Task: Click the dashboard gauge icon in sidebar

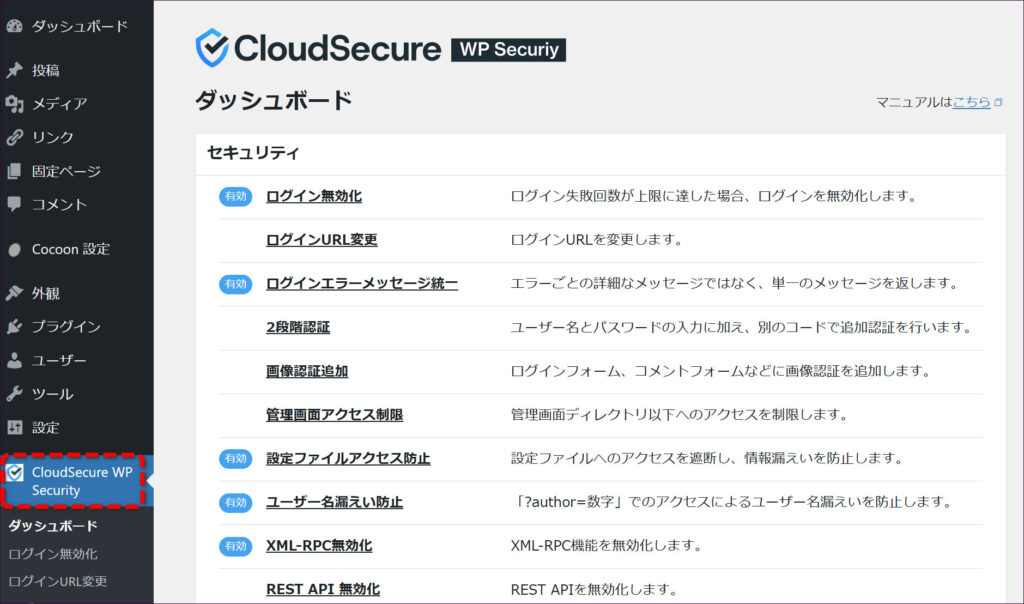Action: [x=14, y=25]
